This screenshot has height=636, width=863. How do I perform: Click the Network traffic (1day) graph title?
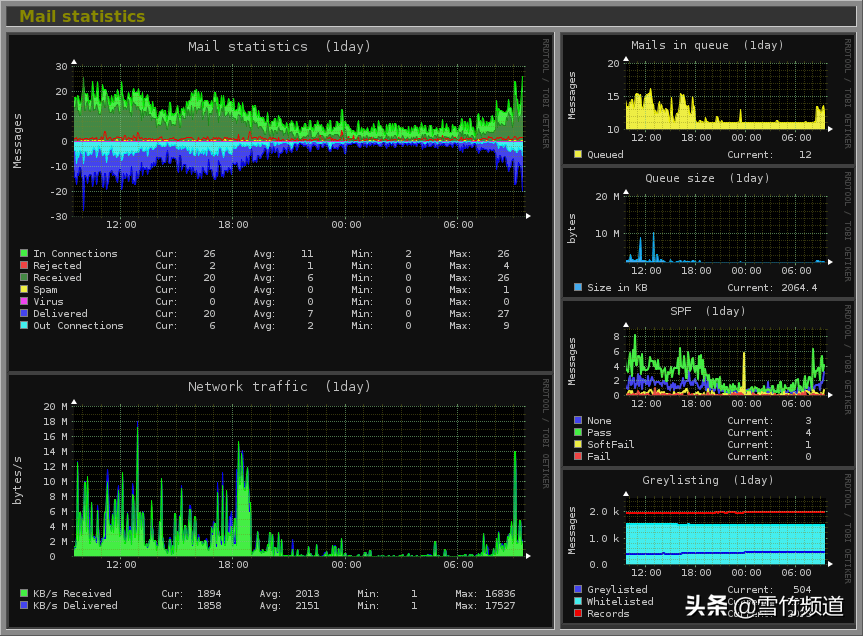coord(279,387)
